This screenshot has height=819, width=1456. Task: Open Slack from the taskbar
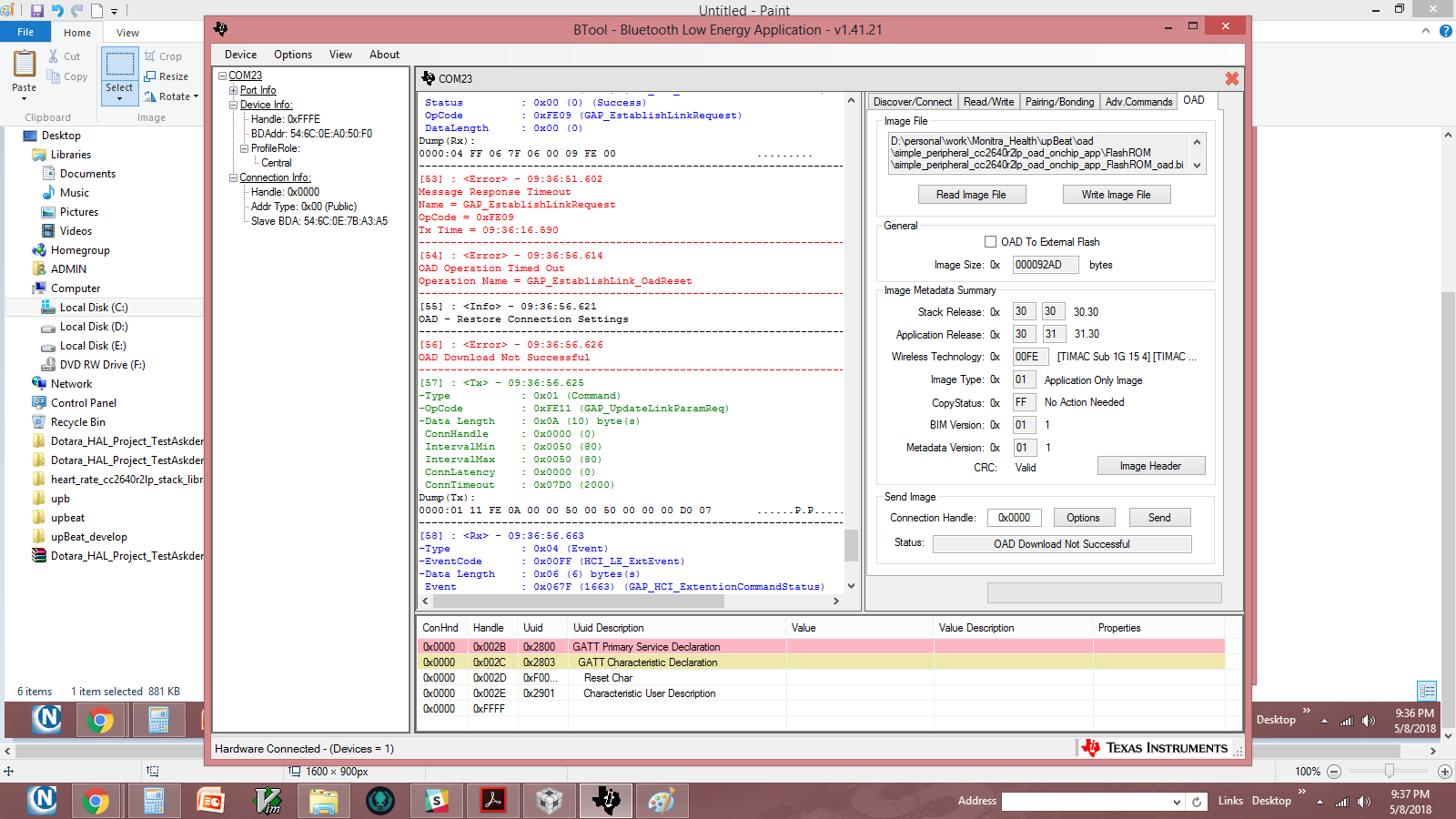point(437,801)
